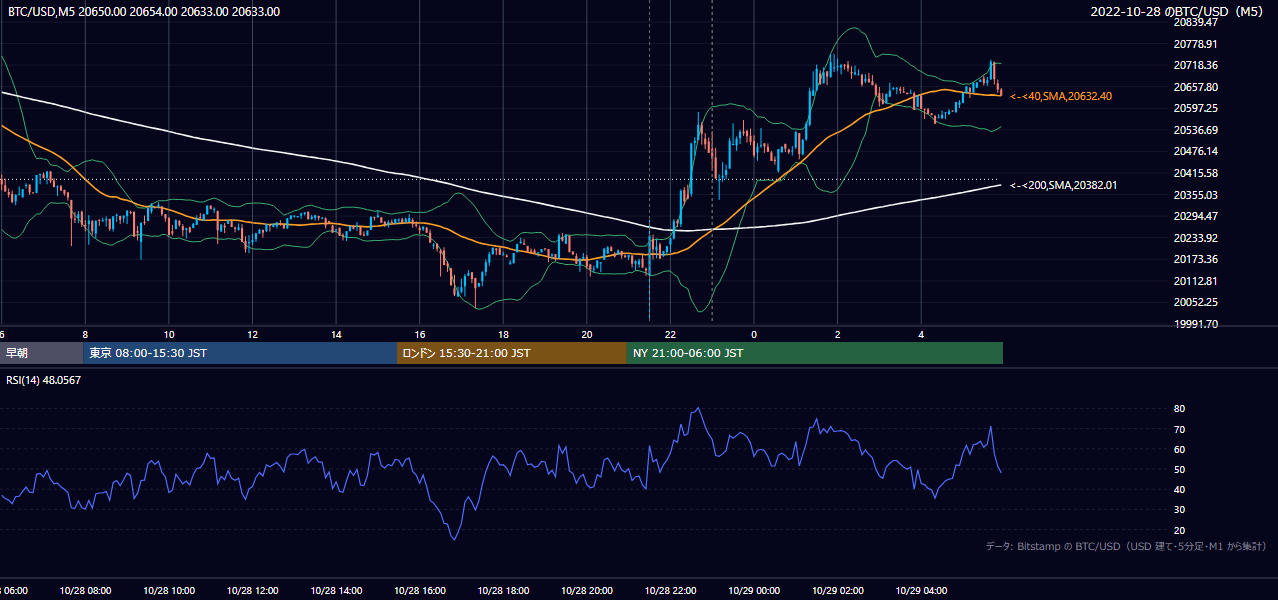
Task: Click RSI axis level 70
Action: pos(1180,429)
